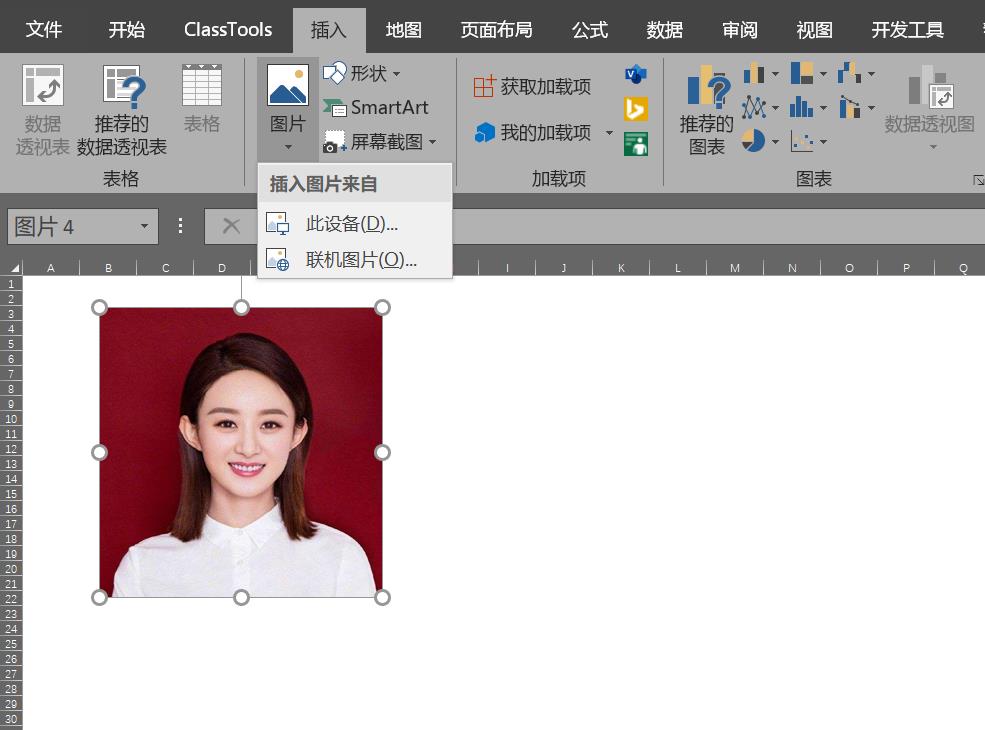Open the File (文件) tab
This screenshot has height=730, width=985.
pos(44,30)
